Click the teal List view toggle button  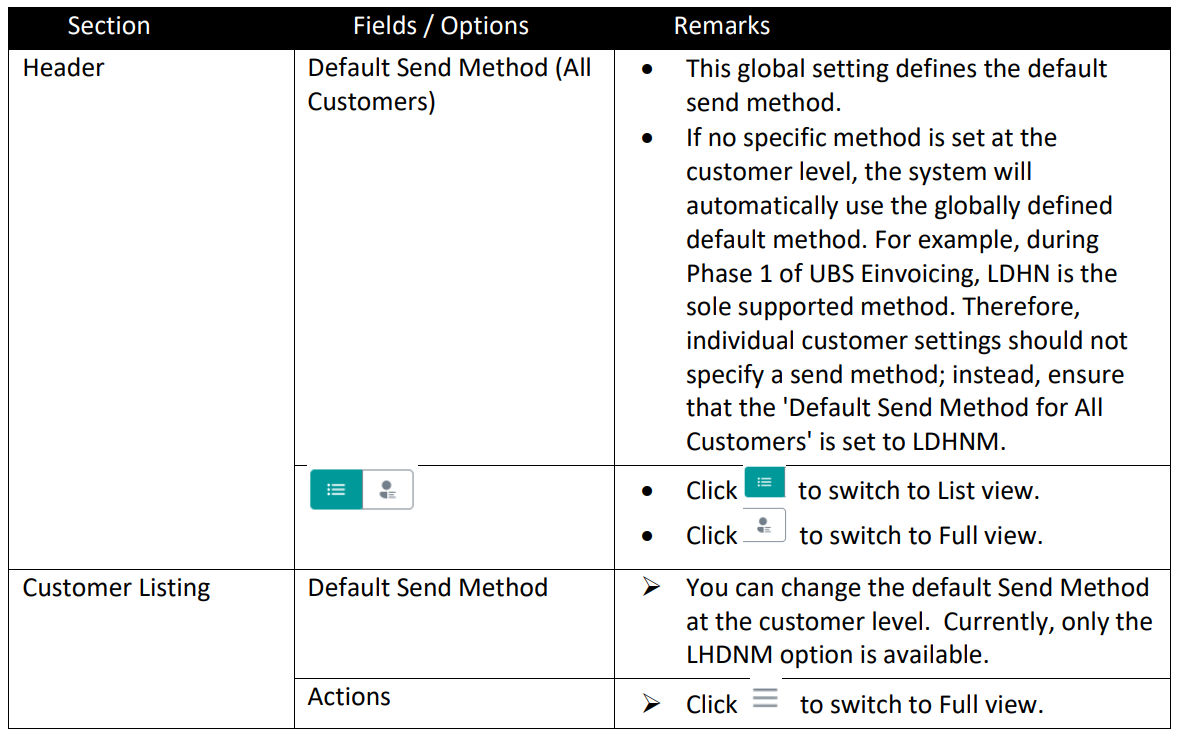pos(336,490)
